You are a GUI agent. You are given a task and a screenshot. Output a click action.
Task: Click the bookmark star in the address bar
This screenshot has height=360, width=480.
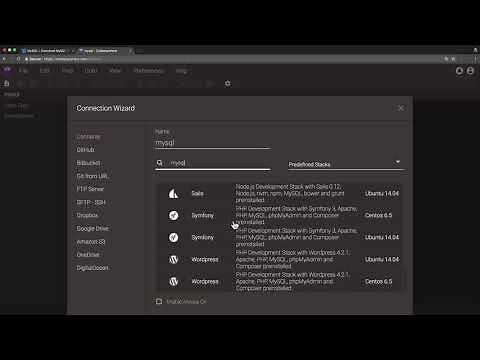click(x=453, y=59)
